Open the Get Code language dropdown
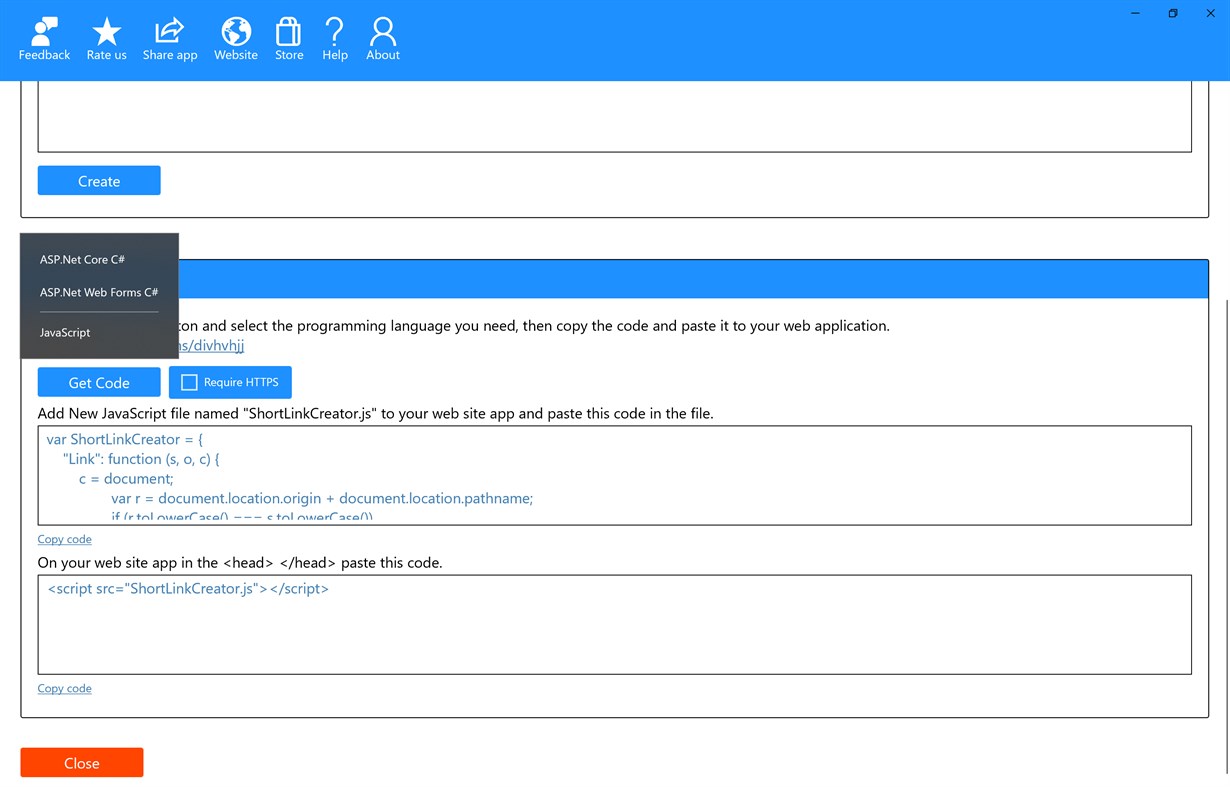Viewport: 1230px width, 787px height. coord(99,382)
